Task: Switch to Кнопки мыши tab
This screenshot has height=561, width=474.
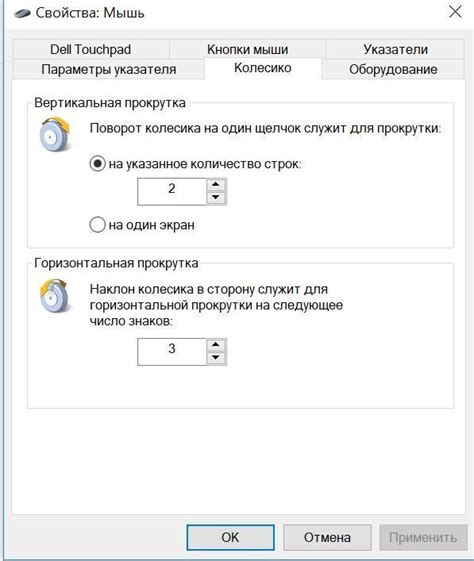Action: pyautogui.click(x=248, y=49)
